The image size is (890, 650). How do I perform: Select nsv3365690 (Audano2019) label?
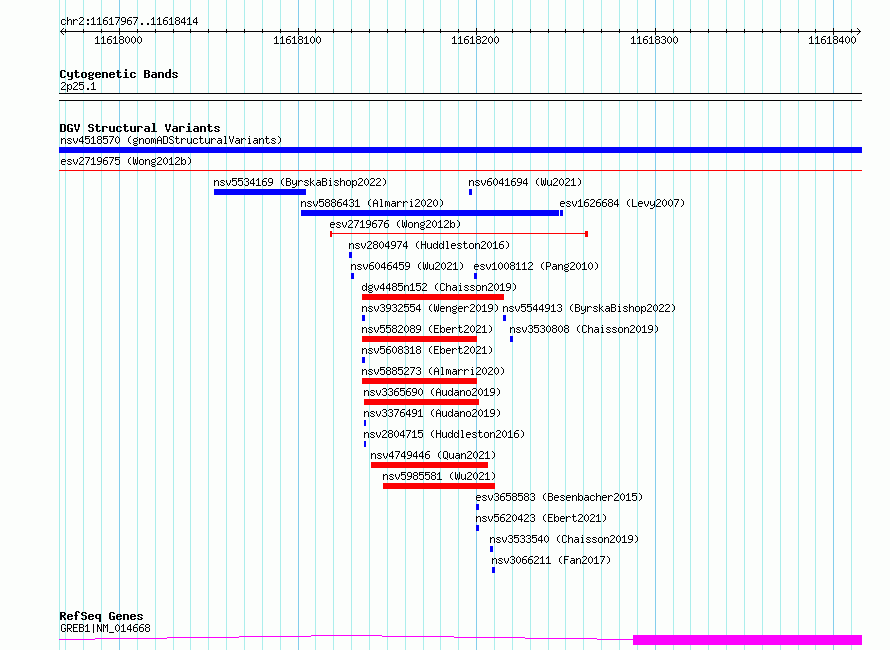point(432,392)
